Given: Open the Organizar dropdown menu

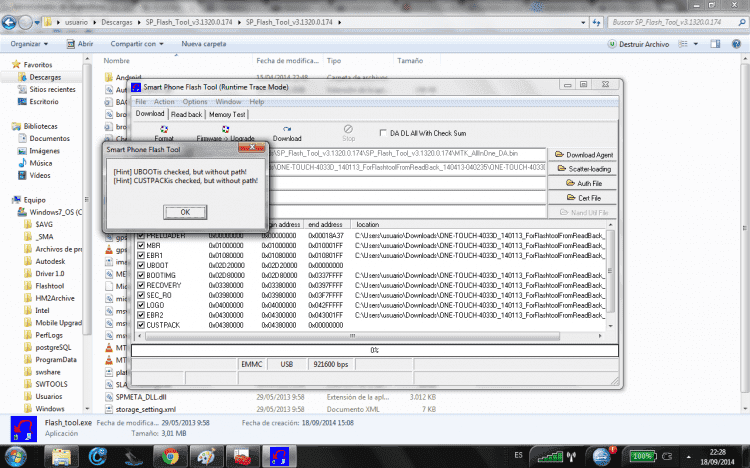Looking at the screenshot, I should pos(29,44).
